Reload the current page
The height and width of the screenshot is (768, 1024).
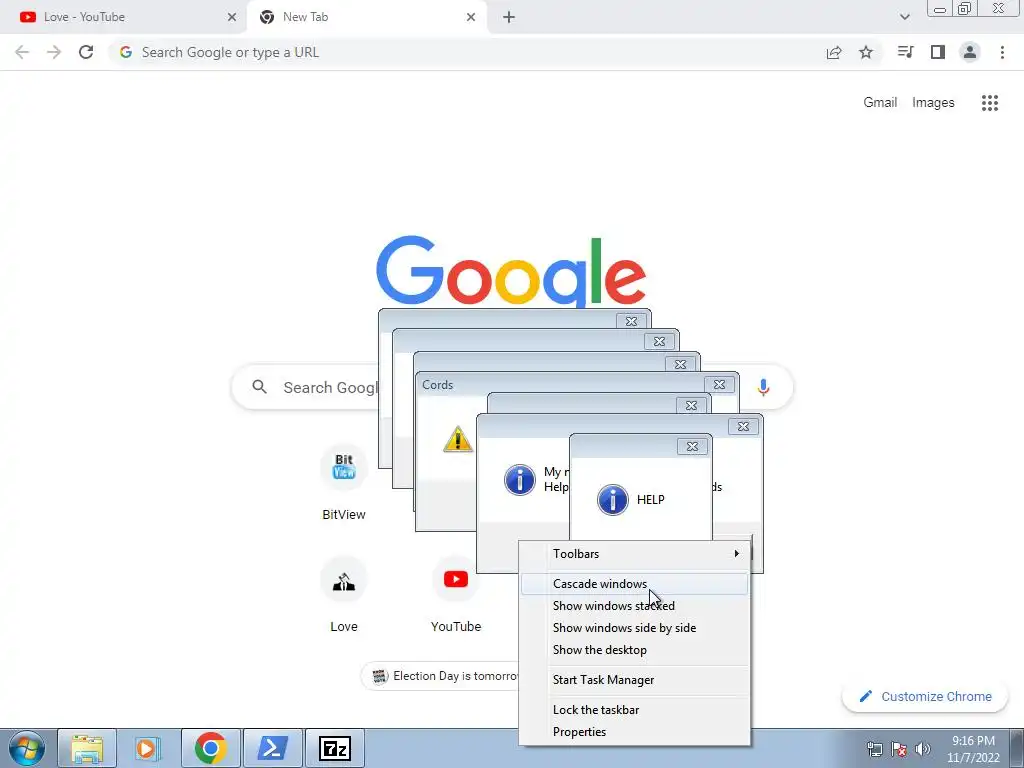(x=86, y=52)
